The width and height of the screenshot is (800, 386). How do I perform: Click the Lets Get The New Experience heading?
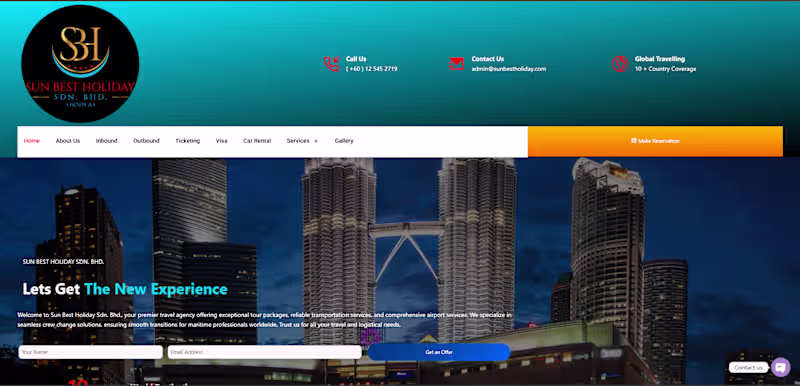125,289
